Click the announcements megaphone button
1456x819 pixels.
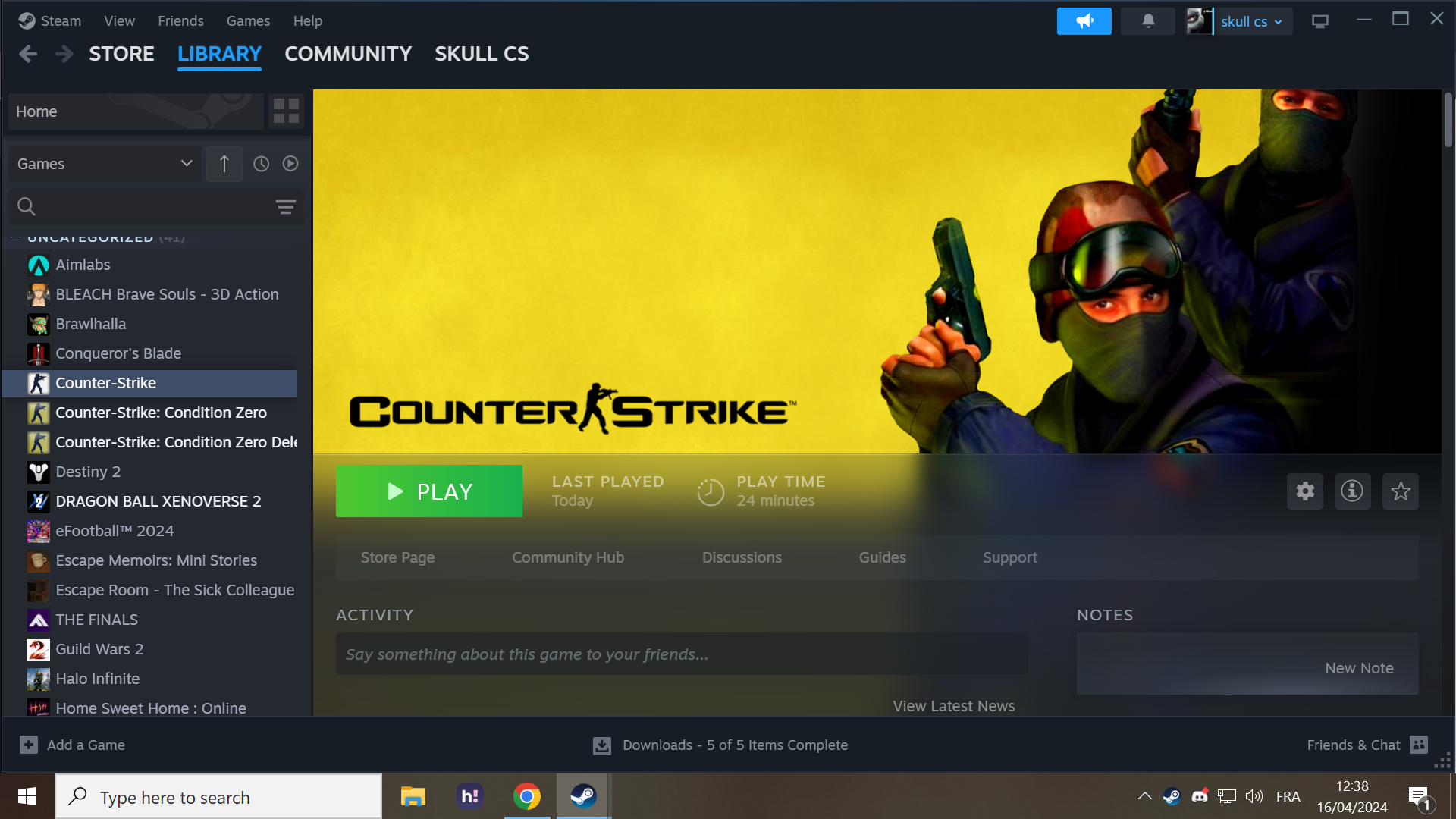click(1084, 21)
